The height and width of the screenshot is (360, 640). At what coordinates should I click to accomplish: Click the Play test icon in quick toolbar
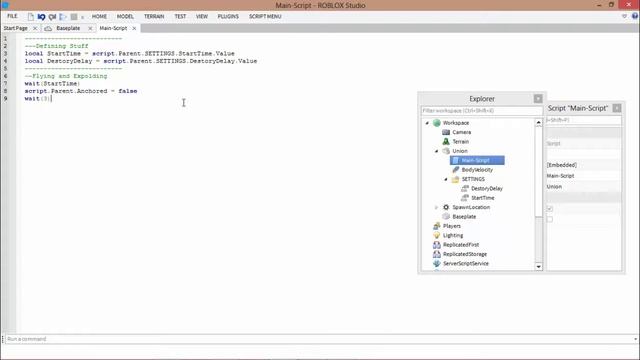[x=63, y=17]
